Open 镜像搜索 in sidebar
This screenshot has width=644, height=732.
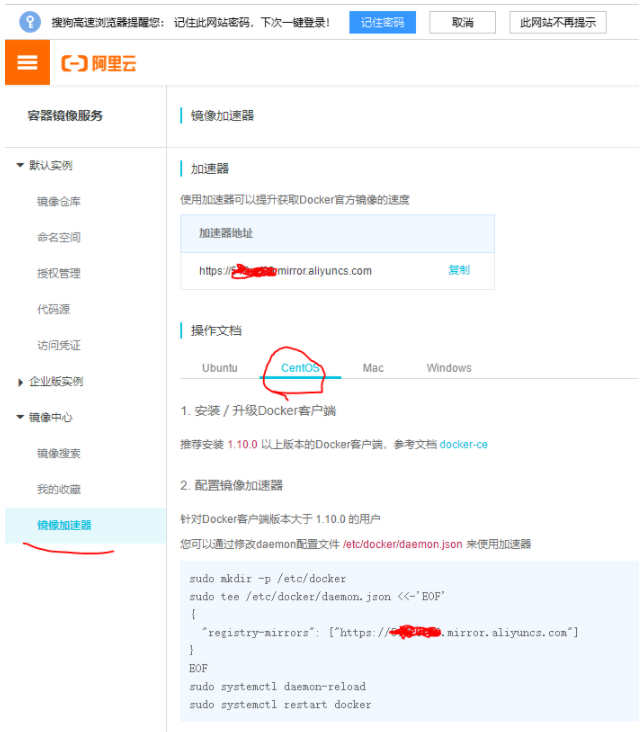coord(59,453)
